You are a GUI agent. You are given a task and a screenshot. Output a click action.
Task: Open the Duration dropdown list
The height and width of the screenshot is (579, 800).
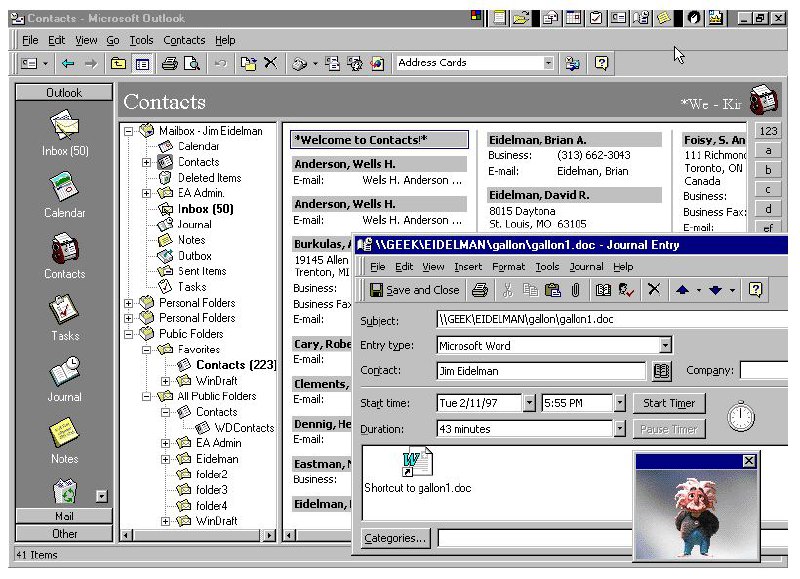pos(620,429)
